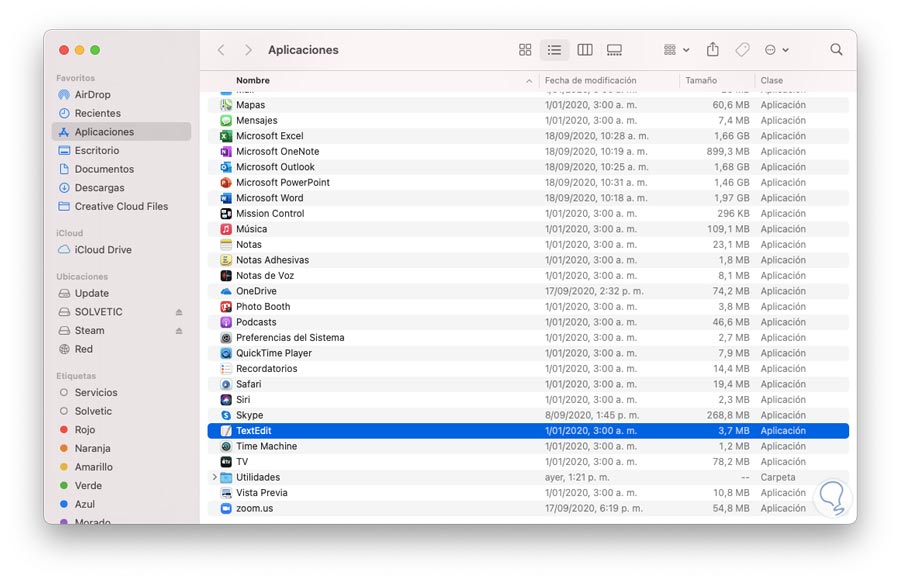Image resolution: width=900 pixels, height=581 pixels.
Task: Select Preferencias del Sistema row
Action: click(528, 338)
